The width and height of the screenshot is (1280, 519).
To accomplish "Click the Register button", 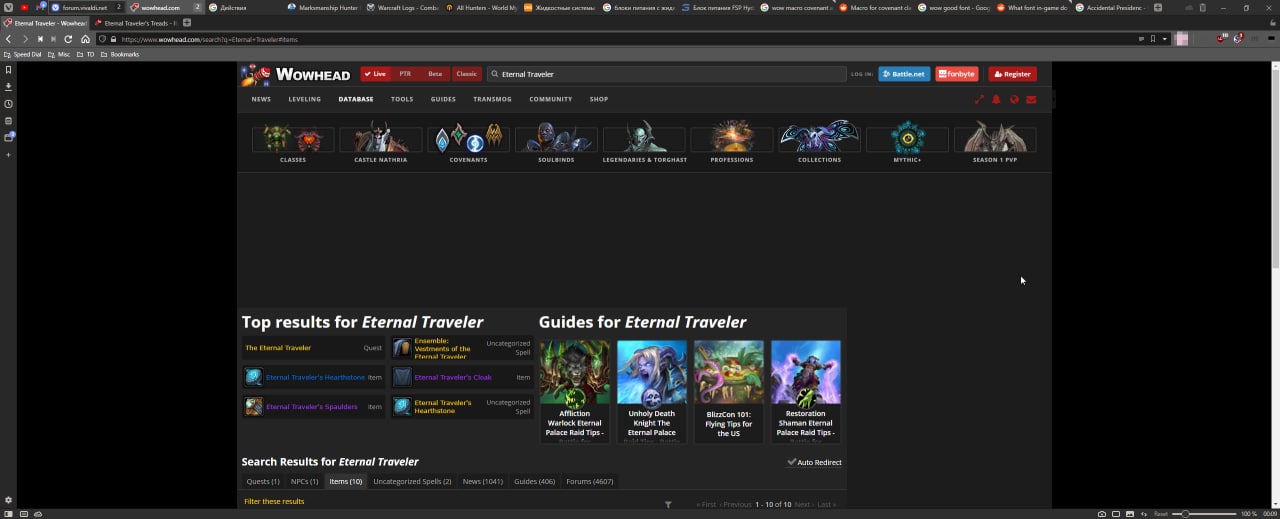I will coord(1012,74).
